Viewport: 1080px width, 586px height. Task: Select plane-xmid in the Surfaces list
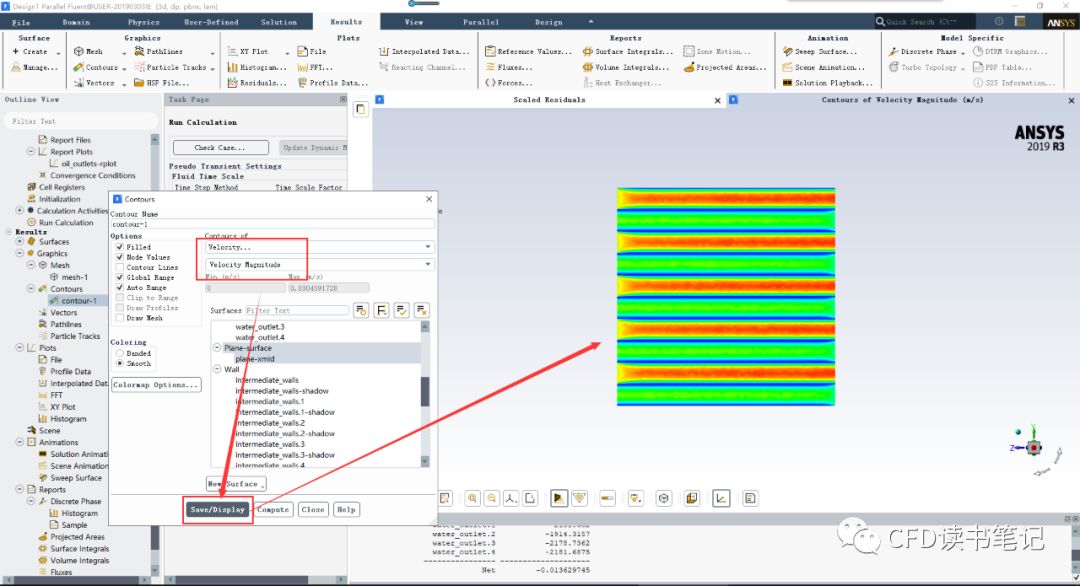pyautogui.click(x=255, y=359)
